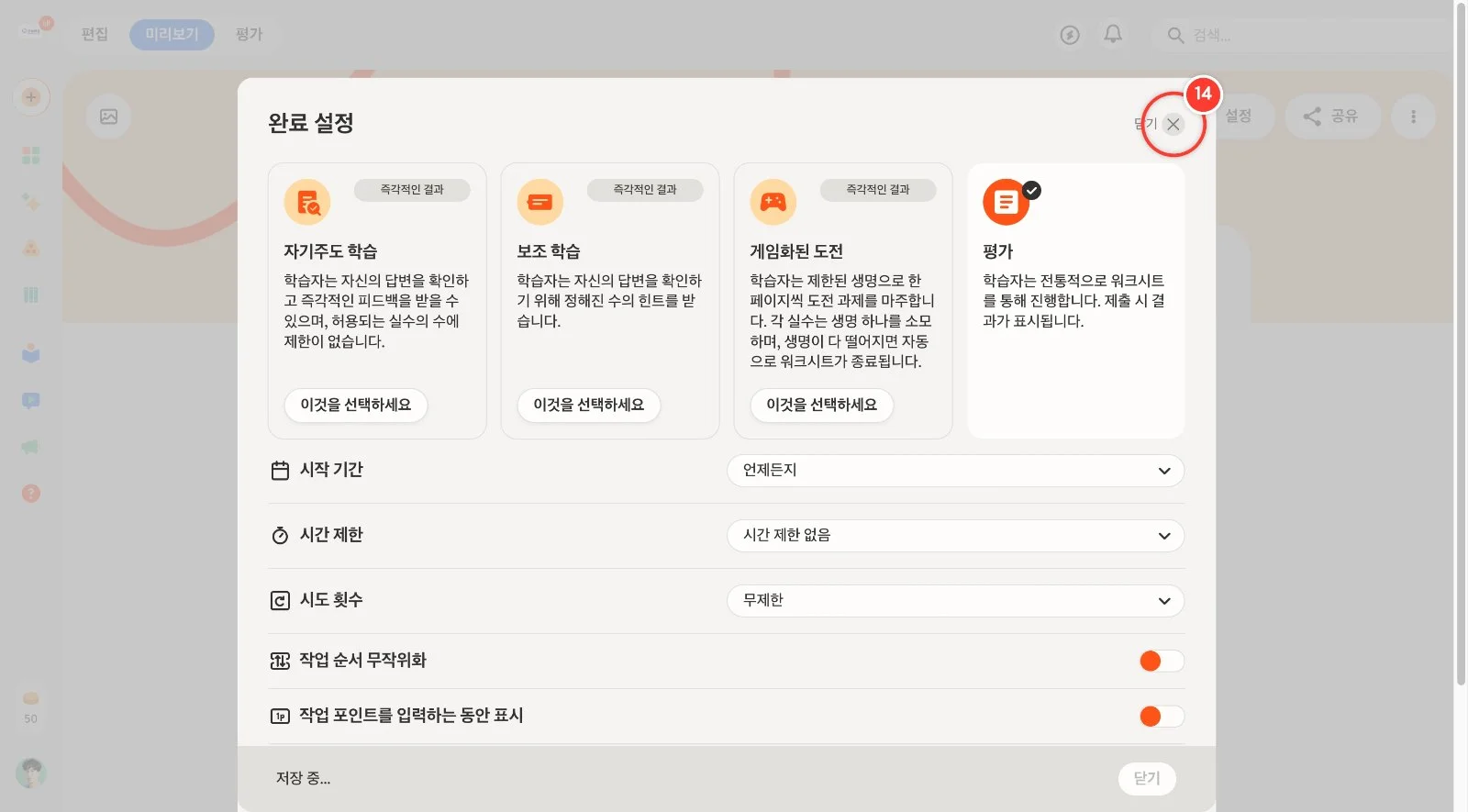This screenshot has width=1468, height=812.
Task: Open the 무제한 attempts dropdown
Action: coord(955,601)
